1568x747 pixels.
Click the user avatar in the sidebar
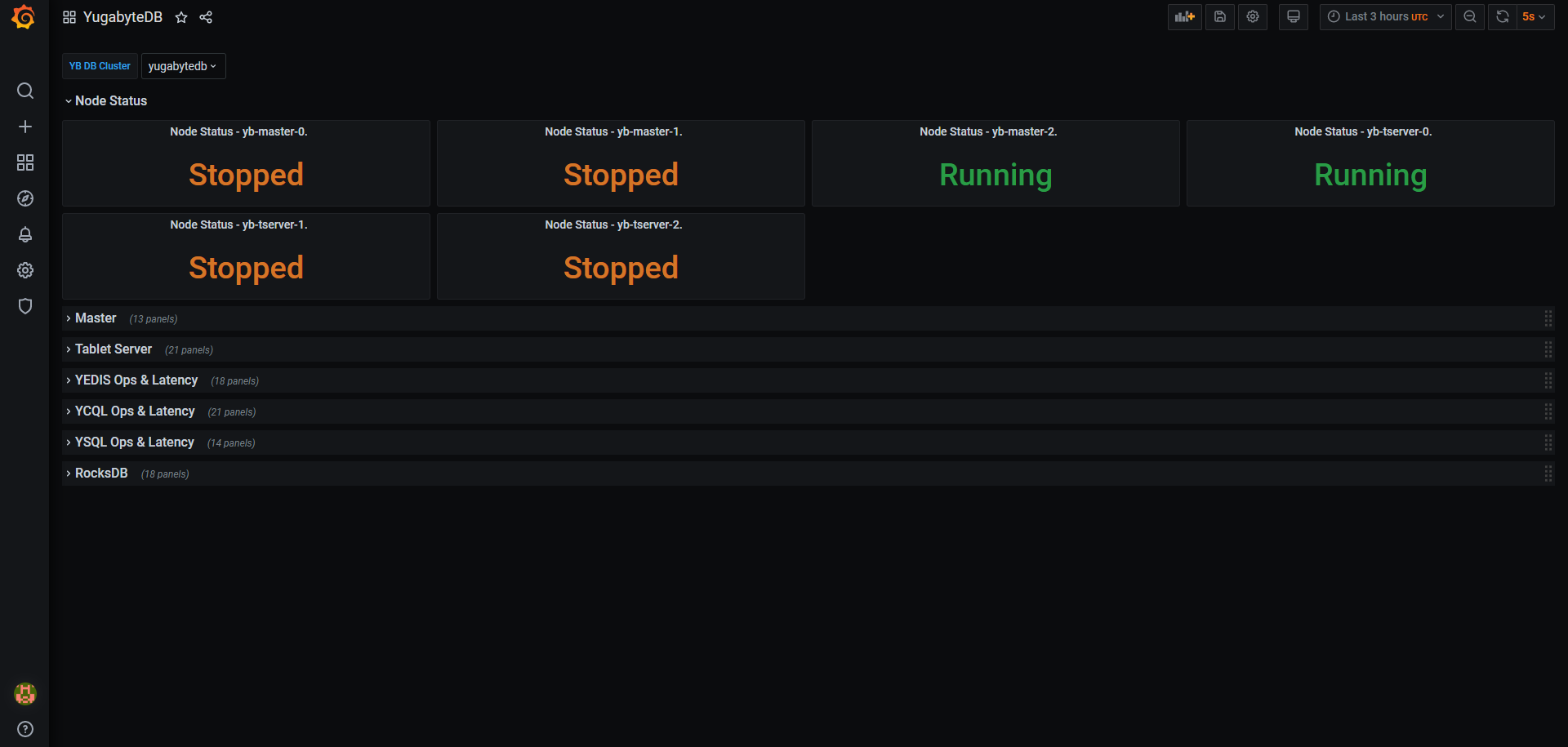tap(25, 693)
